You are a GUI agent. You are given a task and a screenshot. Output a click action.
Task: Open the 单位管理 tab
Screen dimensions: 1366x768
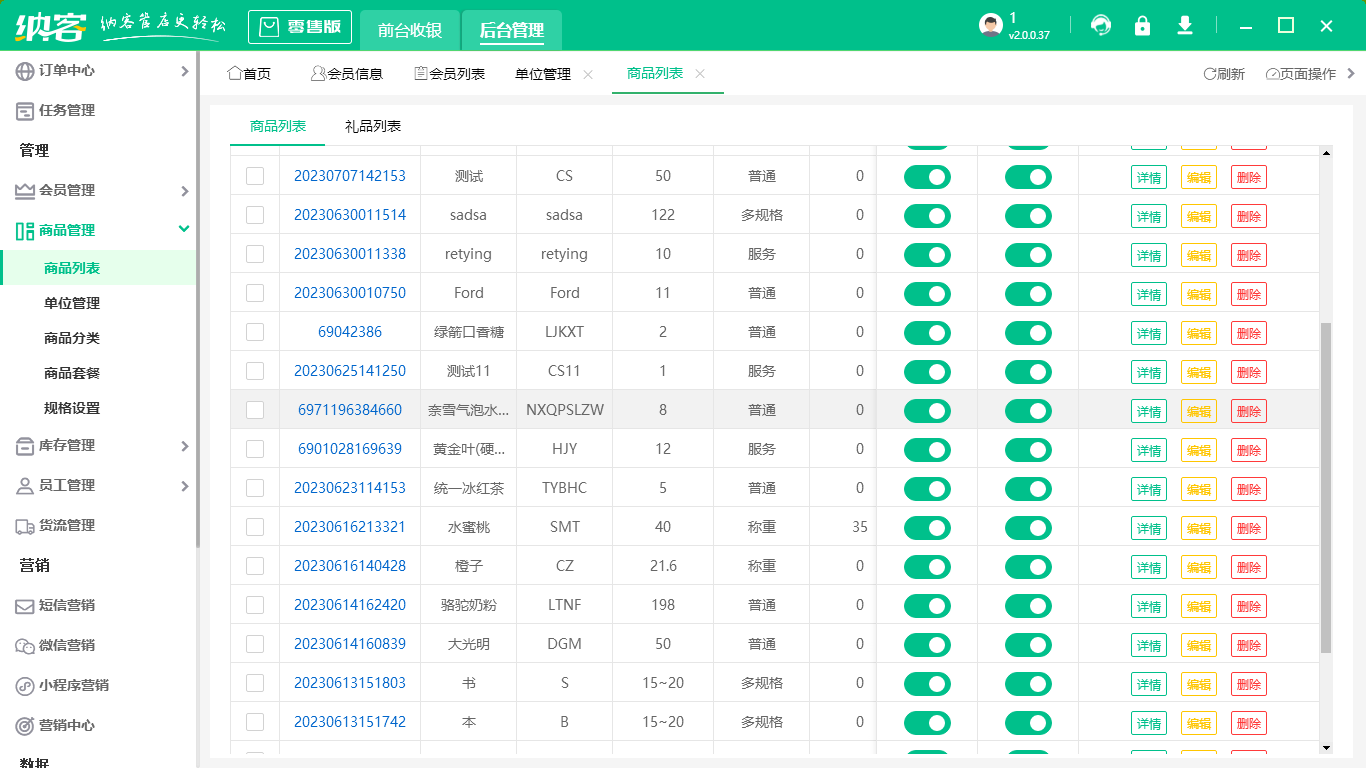pyautogui.click(x=540, y=73)
